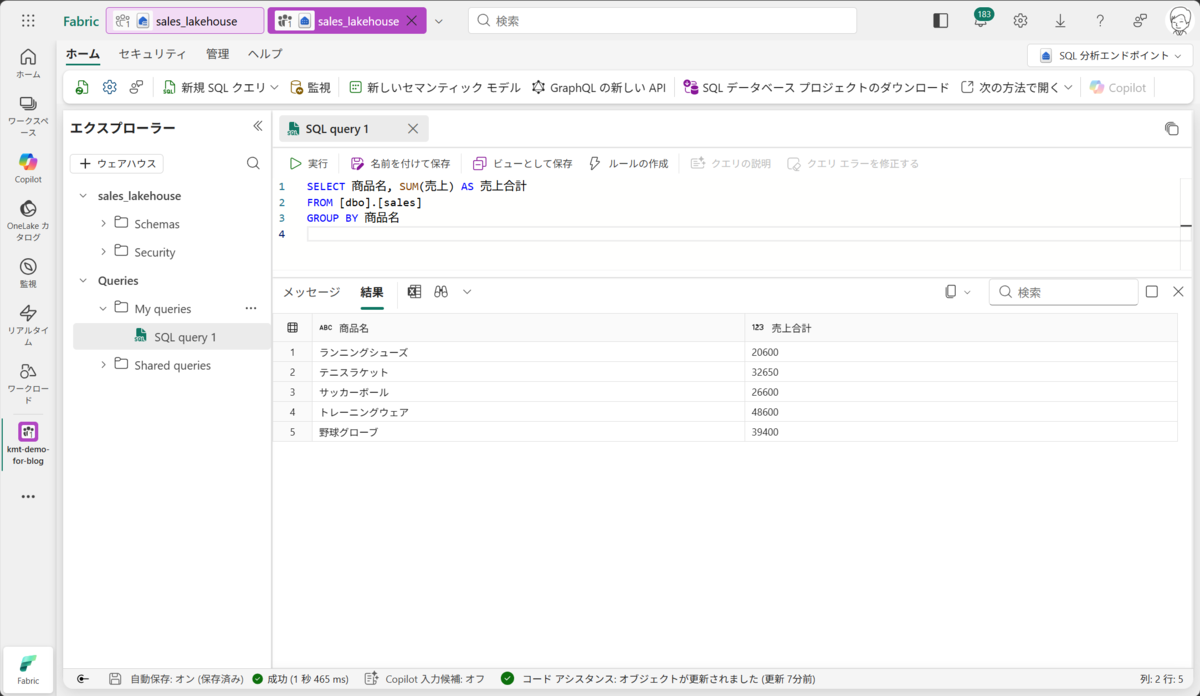1200x696 pixels.
Task: Click the Fabric logo at bottom left
Action: [x=28, y=669]
